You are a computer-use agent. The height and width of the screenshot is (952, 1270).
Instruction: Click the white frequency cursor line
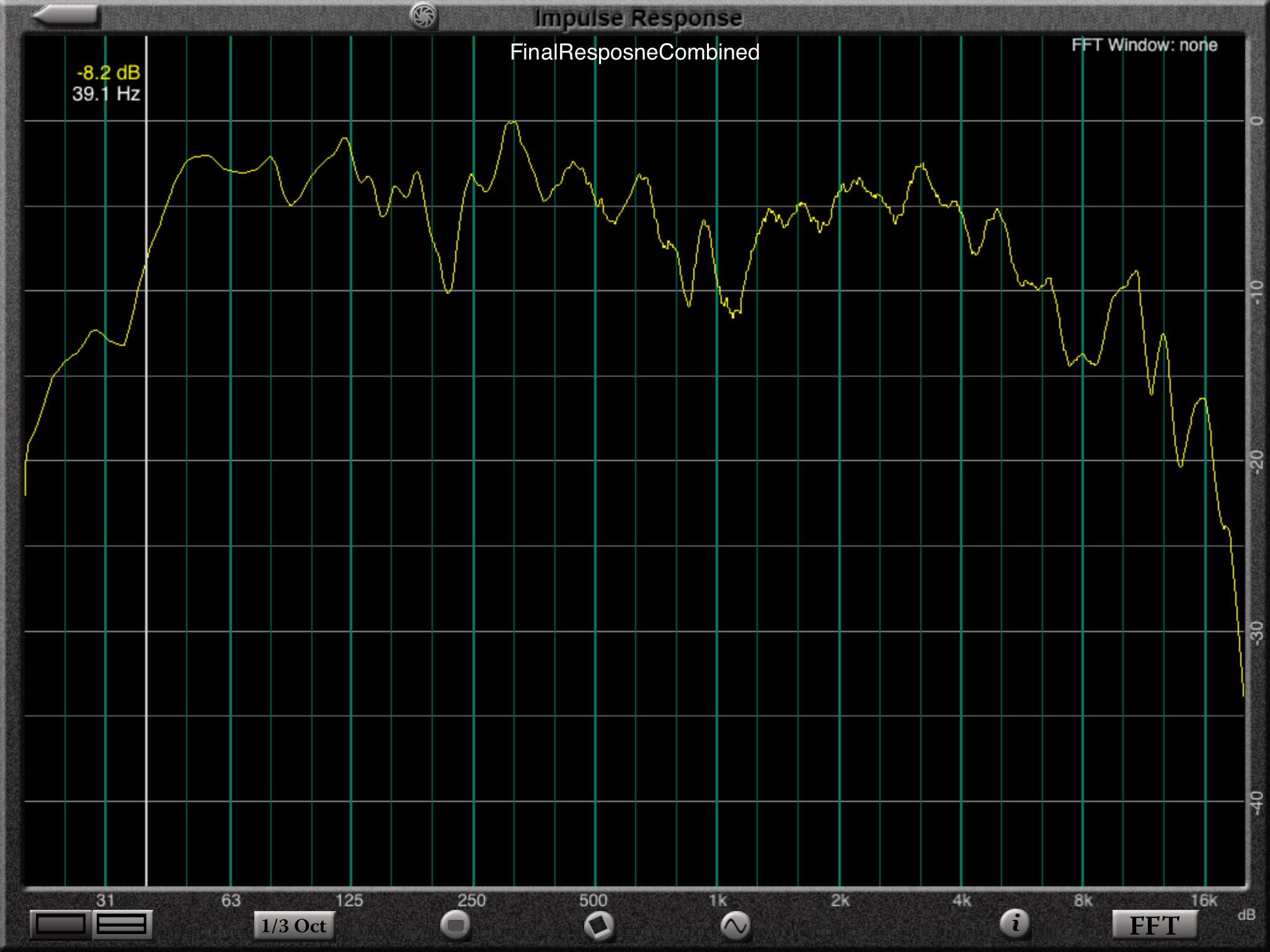[x=146, y=461]
